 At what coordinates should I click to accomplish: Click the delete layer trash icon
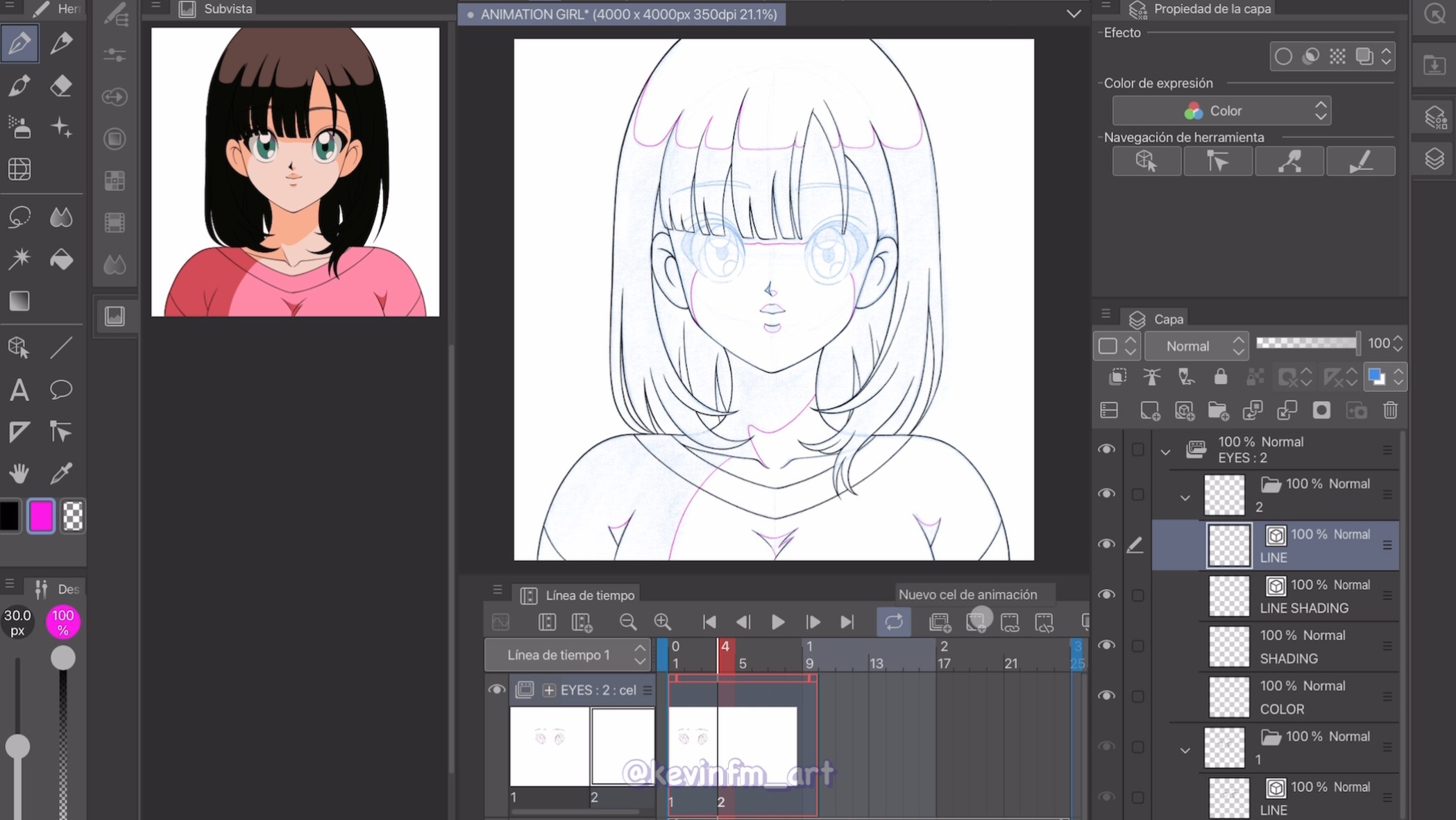1390,410
